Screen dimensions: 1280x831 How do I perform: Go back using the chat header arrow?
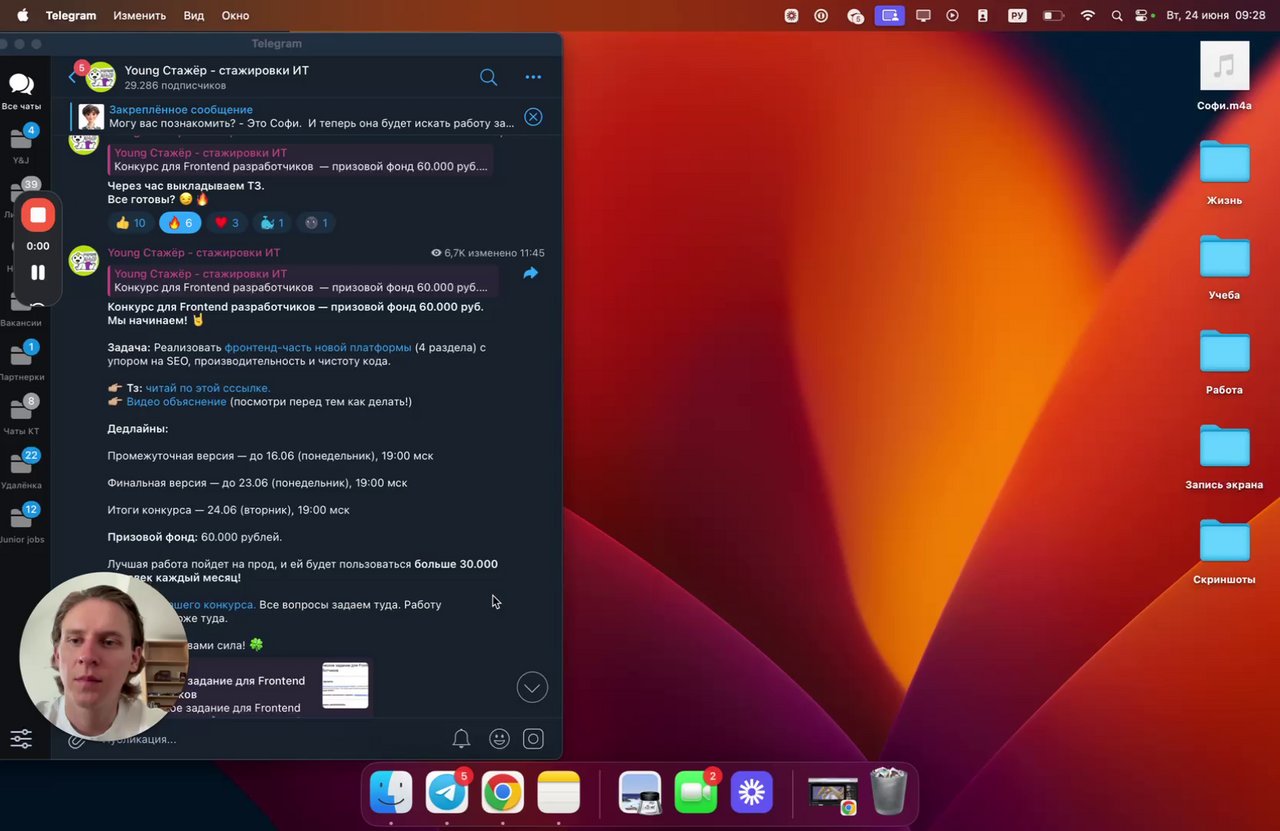tap(73, 77)
